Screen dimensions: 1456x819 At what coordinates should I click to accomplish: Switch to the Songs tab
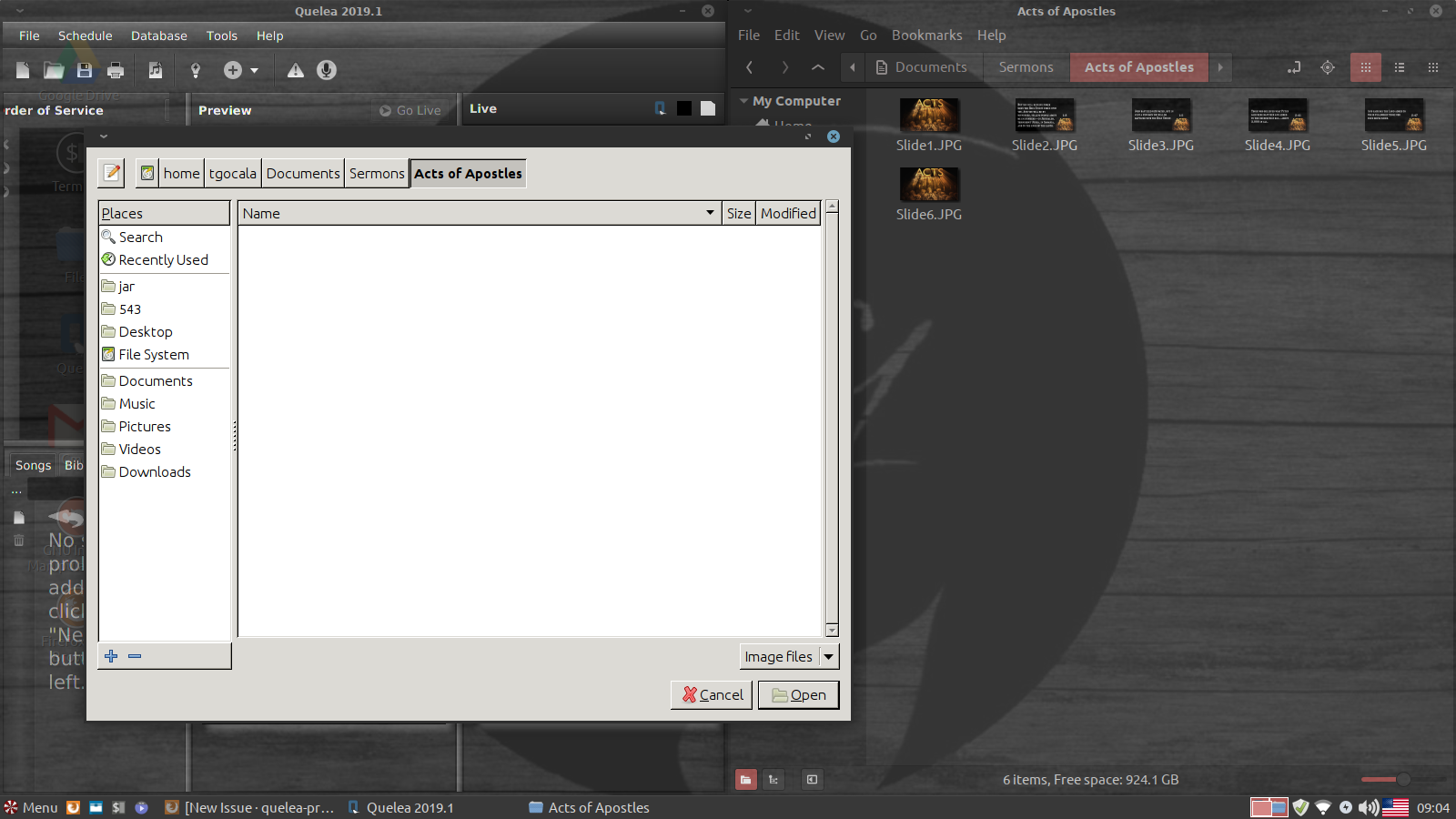(33, 465)
